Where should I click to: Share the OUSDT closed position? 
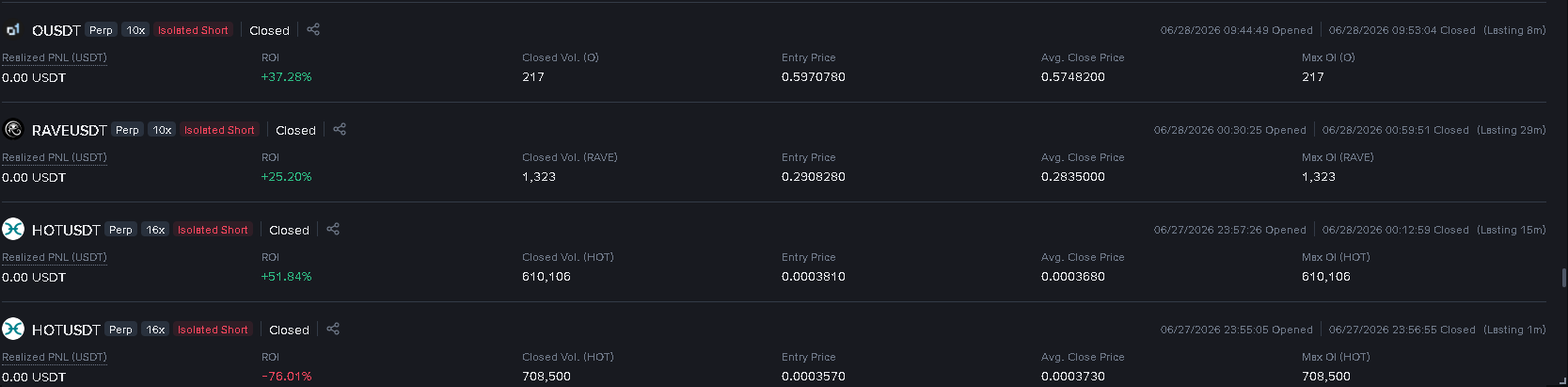click(x=313, y=29)
